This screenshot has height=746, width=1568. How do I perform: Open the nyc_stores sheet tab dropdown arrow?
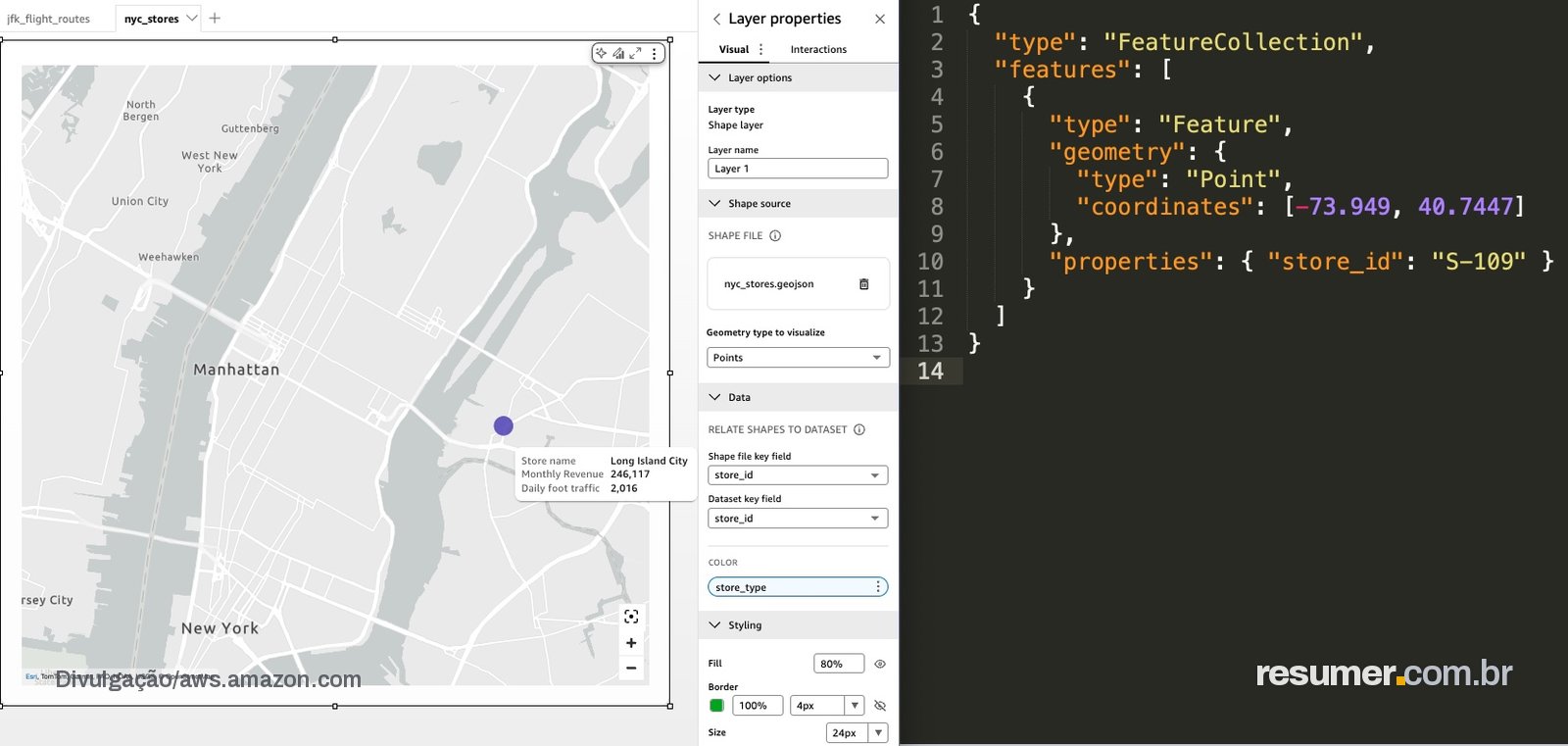pos(192,18)
